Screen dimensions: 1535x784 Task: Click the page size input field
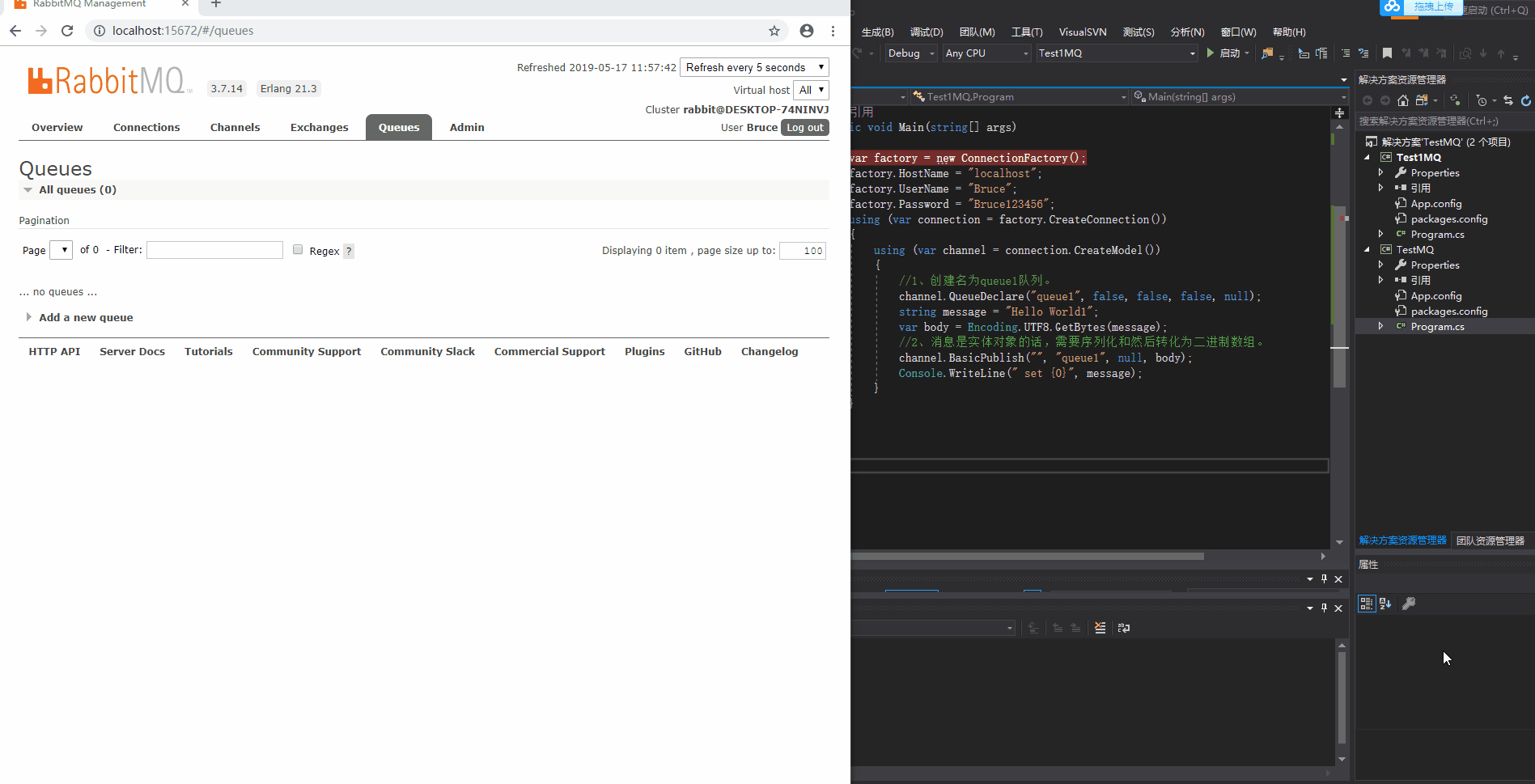click(803, 251)
